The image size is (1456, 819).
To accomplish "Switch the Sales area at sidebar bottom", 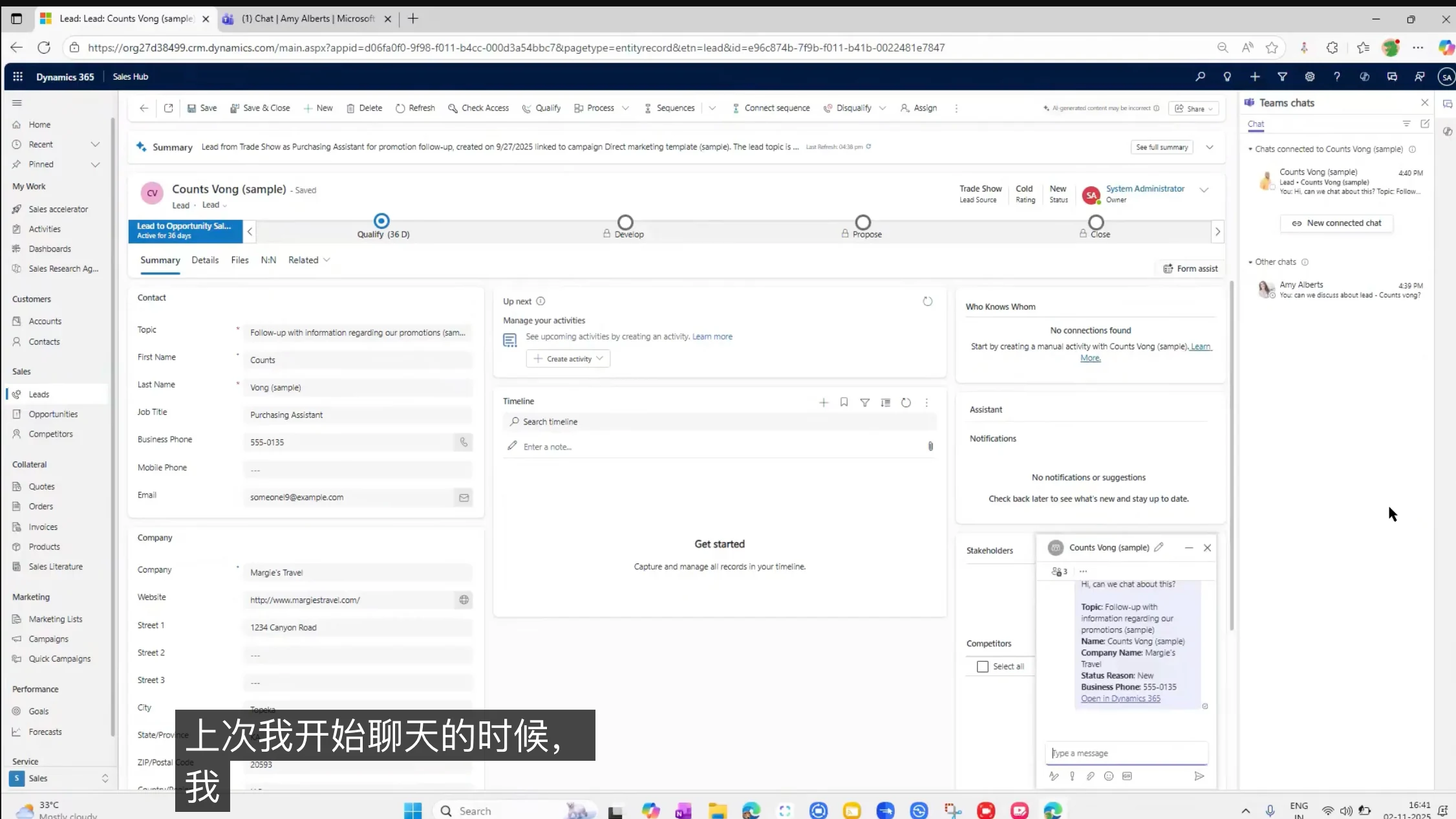I will (60, 778).
